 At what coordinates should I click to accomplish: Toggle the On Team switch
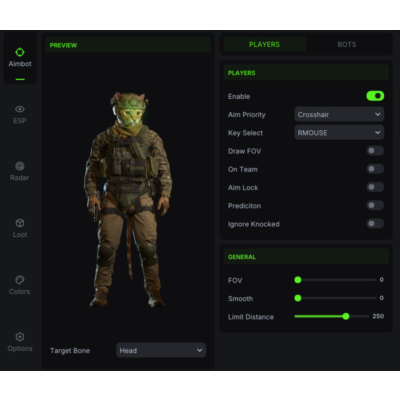click(375, 169)
